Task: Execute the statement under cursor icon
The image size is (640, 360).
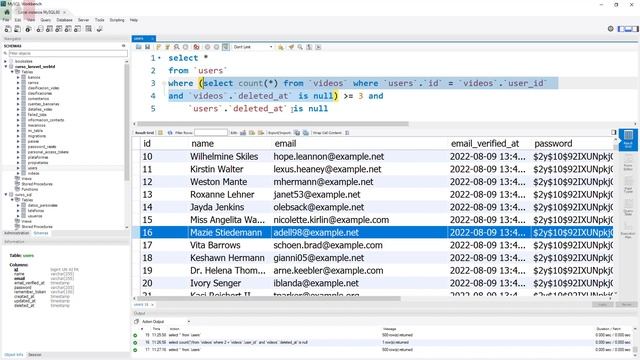Action: pos(167,47)
